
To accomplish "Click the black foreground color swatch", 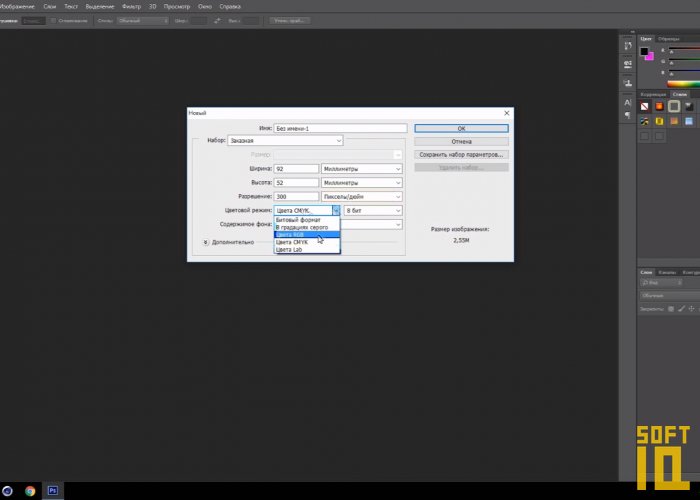I will click(644, 51).
